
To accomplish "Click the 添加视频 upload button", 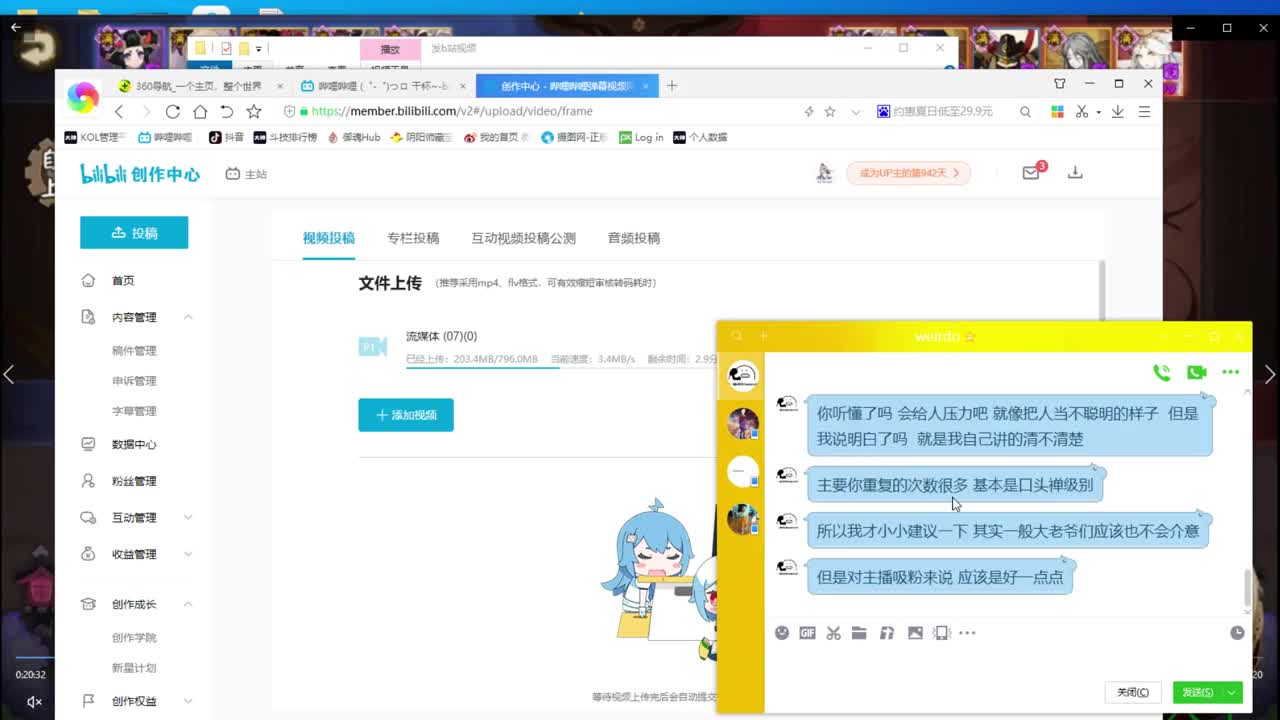I will click(x=405, y=415).
